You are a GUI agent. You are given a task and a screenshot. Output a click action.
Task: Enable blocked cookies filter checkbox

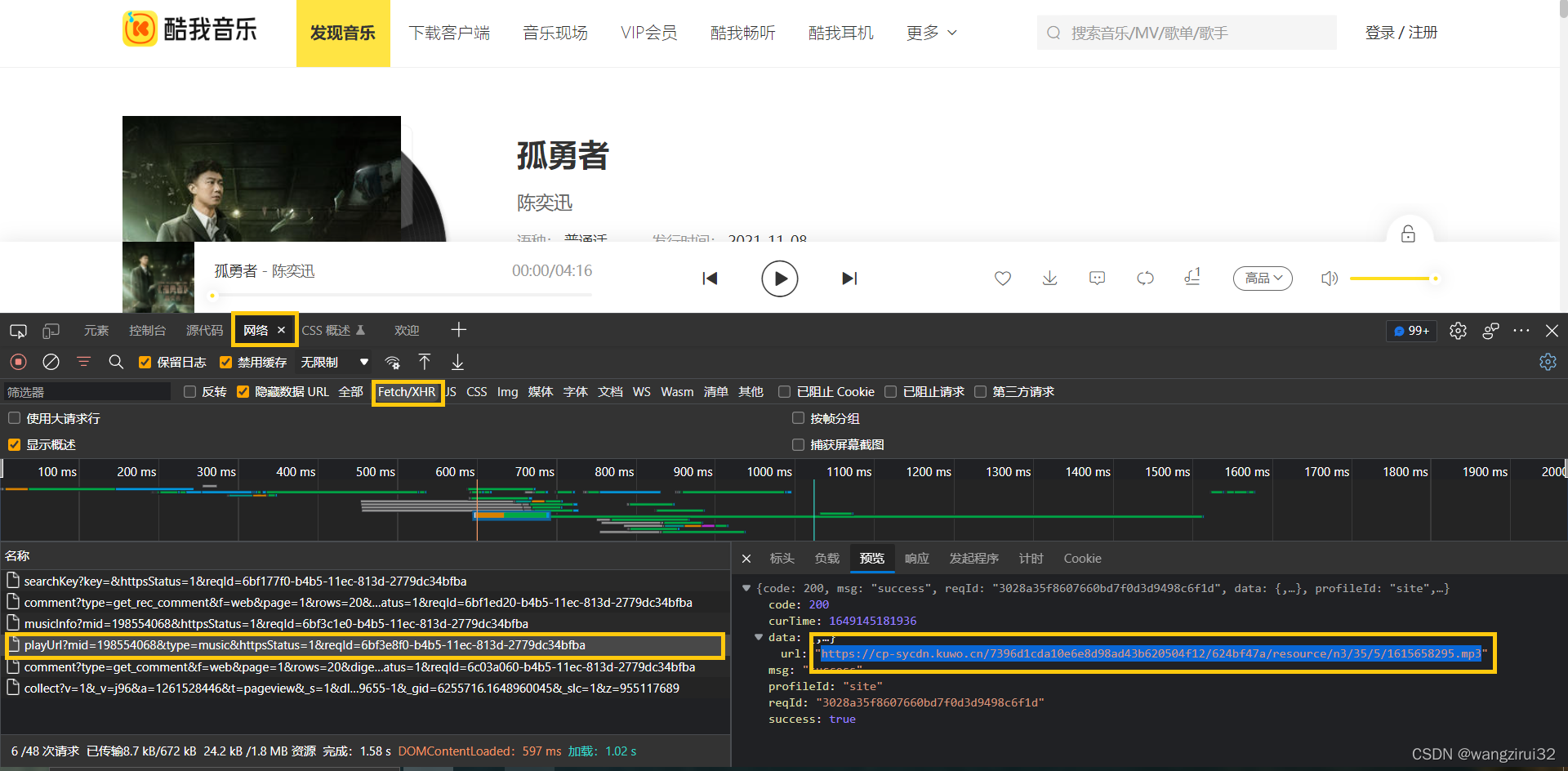coord(785,392)
